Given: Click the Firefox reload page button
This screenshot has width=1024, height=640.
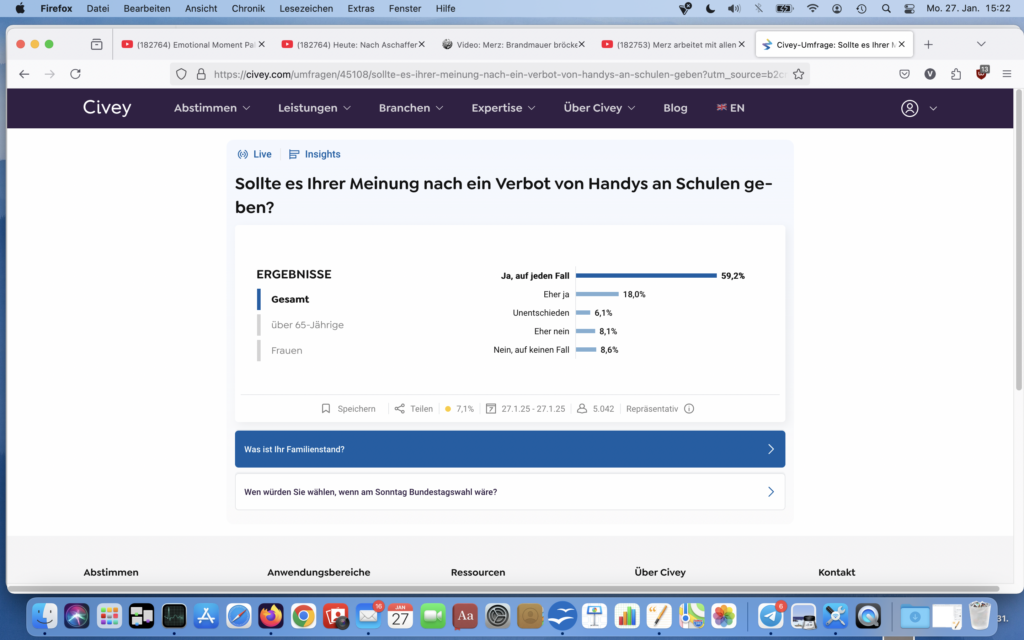Looking at the screenshot, I should [75, 74].
